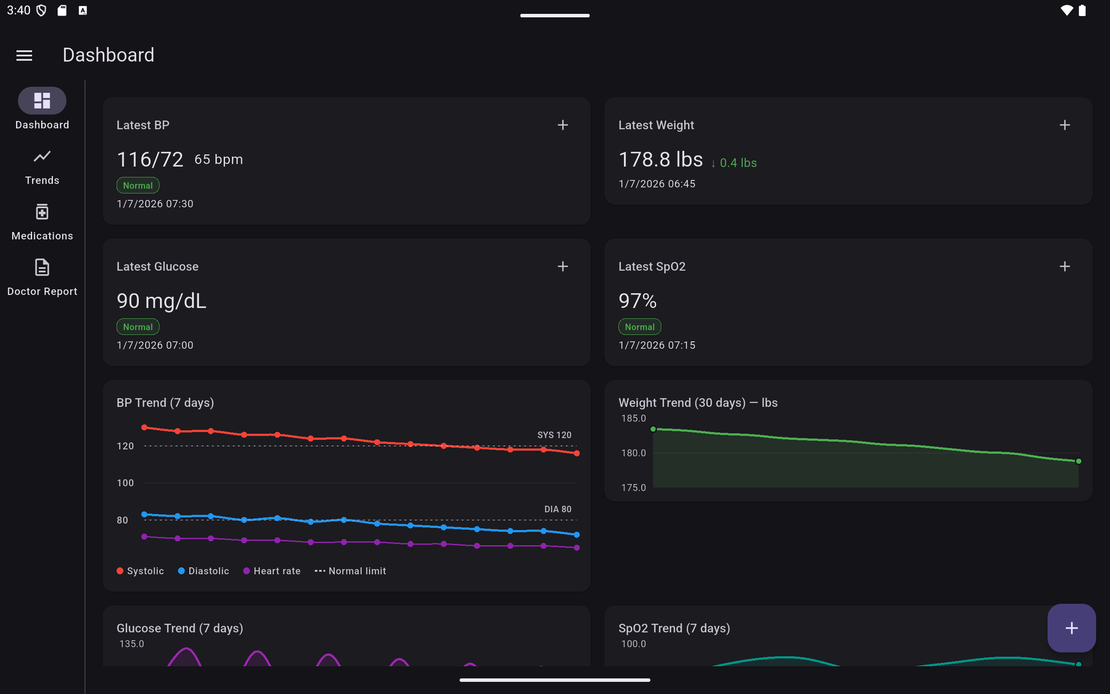Click the Systolic legend item
The width and height of the screenshot is (1110, 694).
point(140,571)
